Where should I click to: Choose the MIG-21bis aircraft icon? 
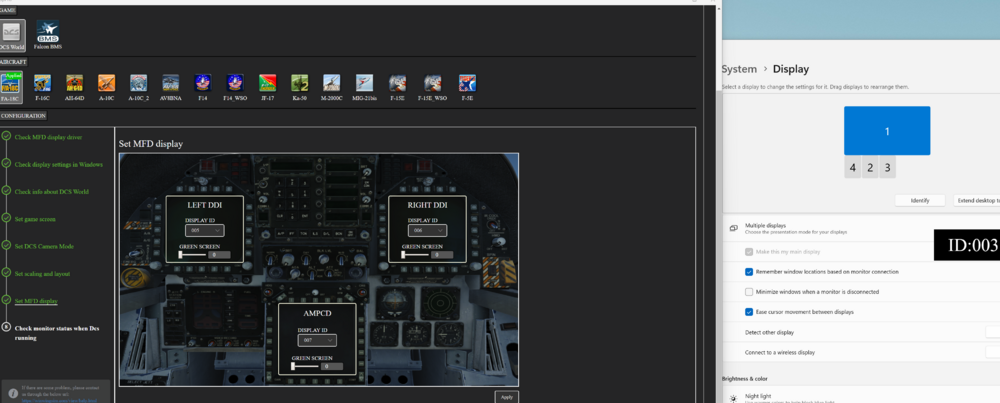[364, 87]
